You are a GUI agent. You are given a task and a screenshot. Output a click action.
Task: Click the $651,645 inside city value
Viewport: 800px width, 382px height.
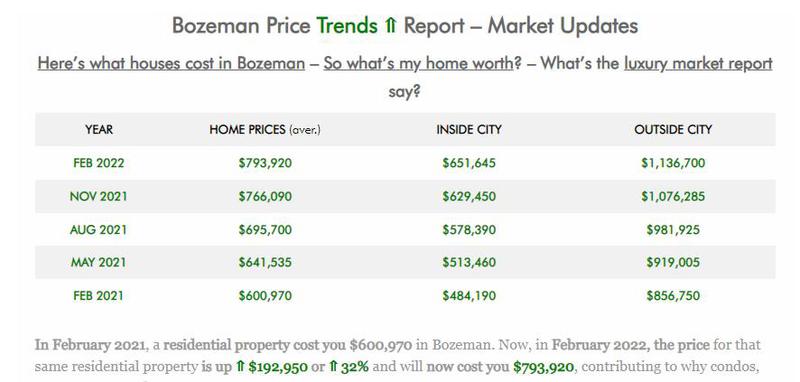pyautogui.click(x=469, y=163)
